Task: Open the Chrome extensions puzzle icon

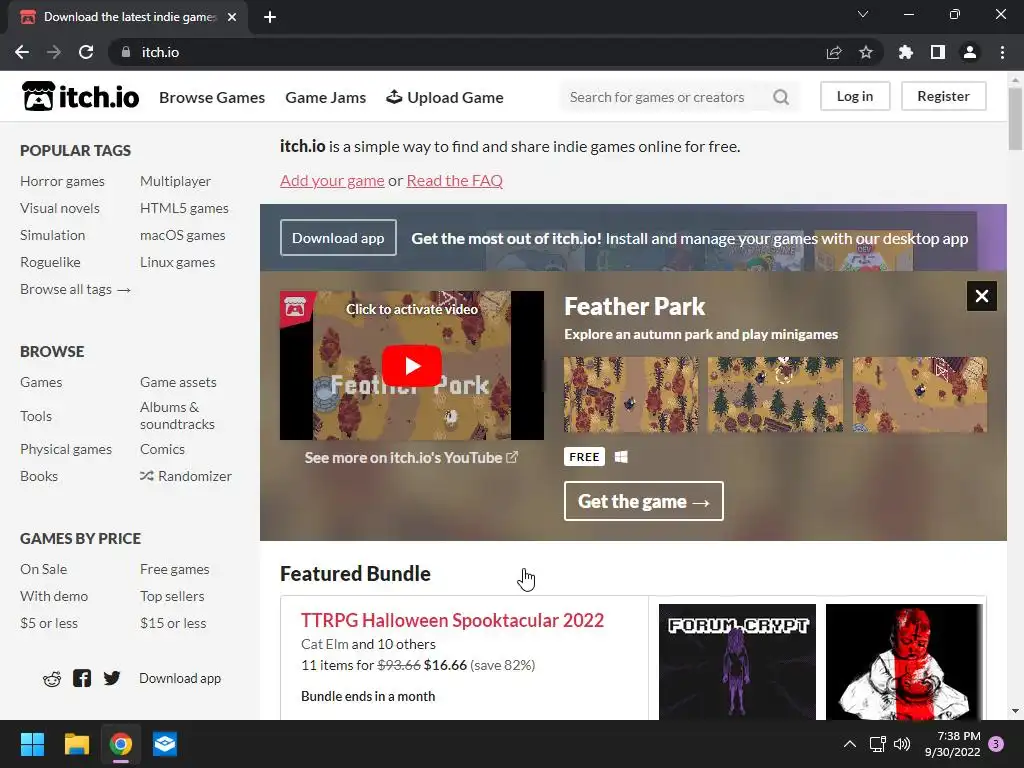Action: coord(905,52)
